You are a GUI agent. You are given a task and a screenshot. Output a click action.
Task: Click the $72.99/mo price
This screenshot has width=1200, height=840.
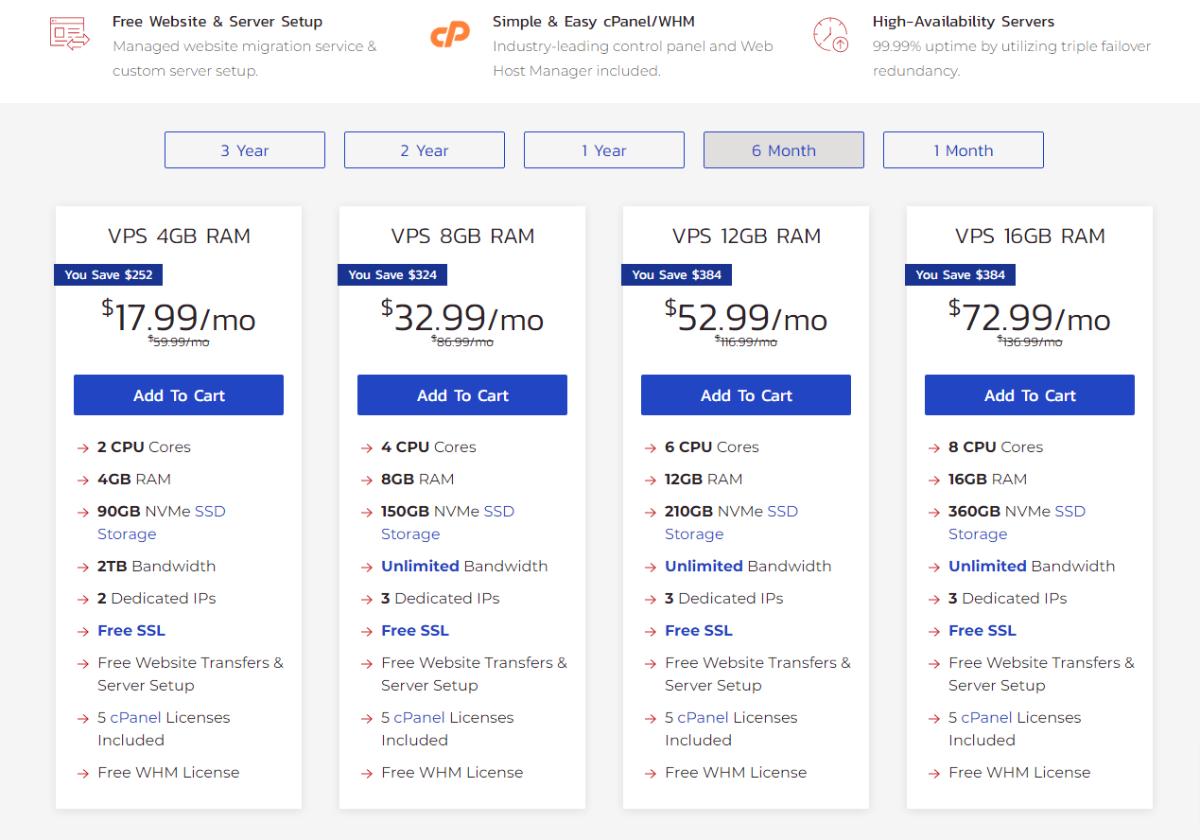pyautogui.click(x=1030, y=316)
